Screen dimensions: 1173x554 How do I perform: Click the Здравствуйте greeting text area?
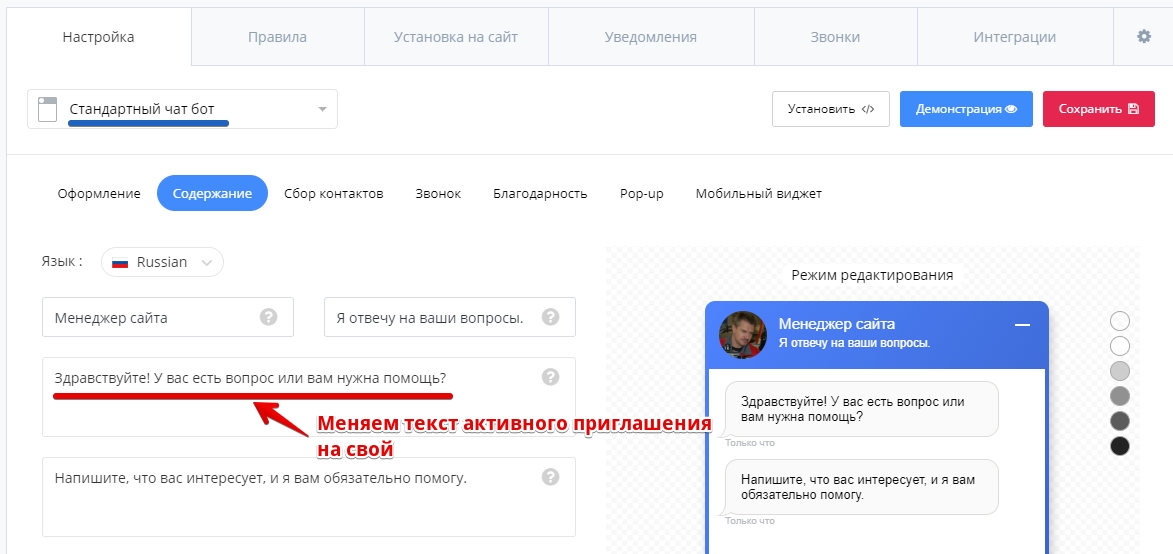[309, 396]
